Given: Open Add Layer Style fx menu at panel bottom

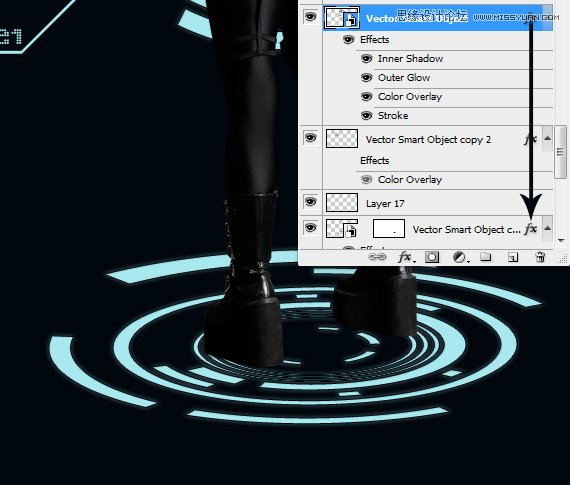Looking at the screenshot, I should [x=406, y=257].
